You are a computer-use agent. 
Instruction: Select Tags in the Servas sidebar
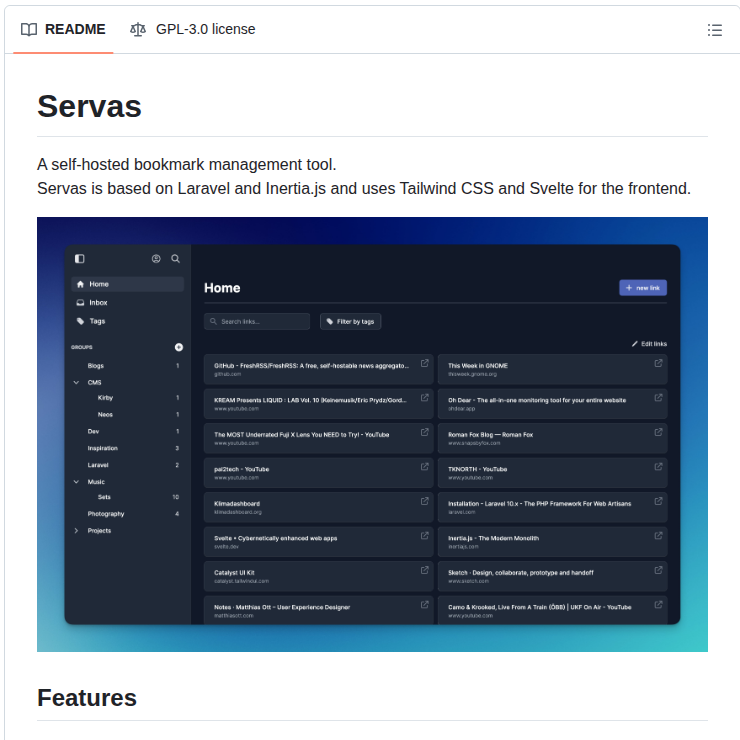[97, 321]
